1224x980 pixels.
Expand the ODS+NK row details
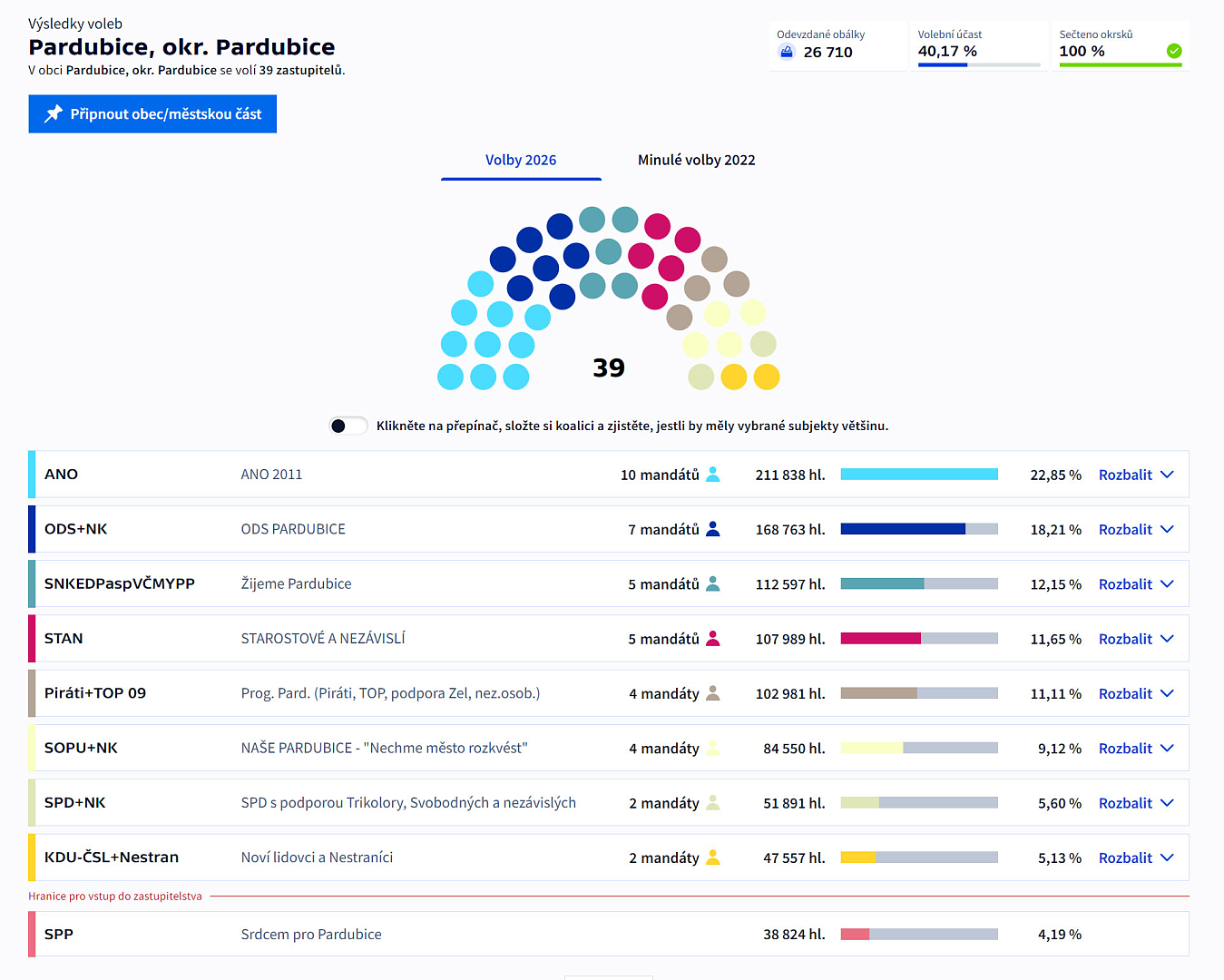pos(1136,529)
